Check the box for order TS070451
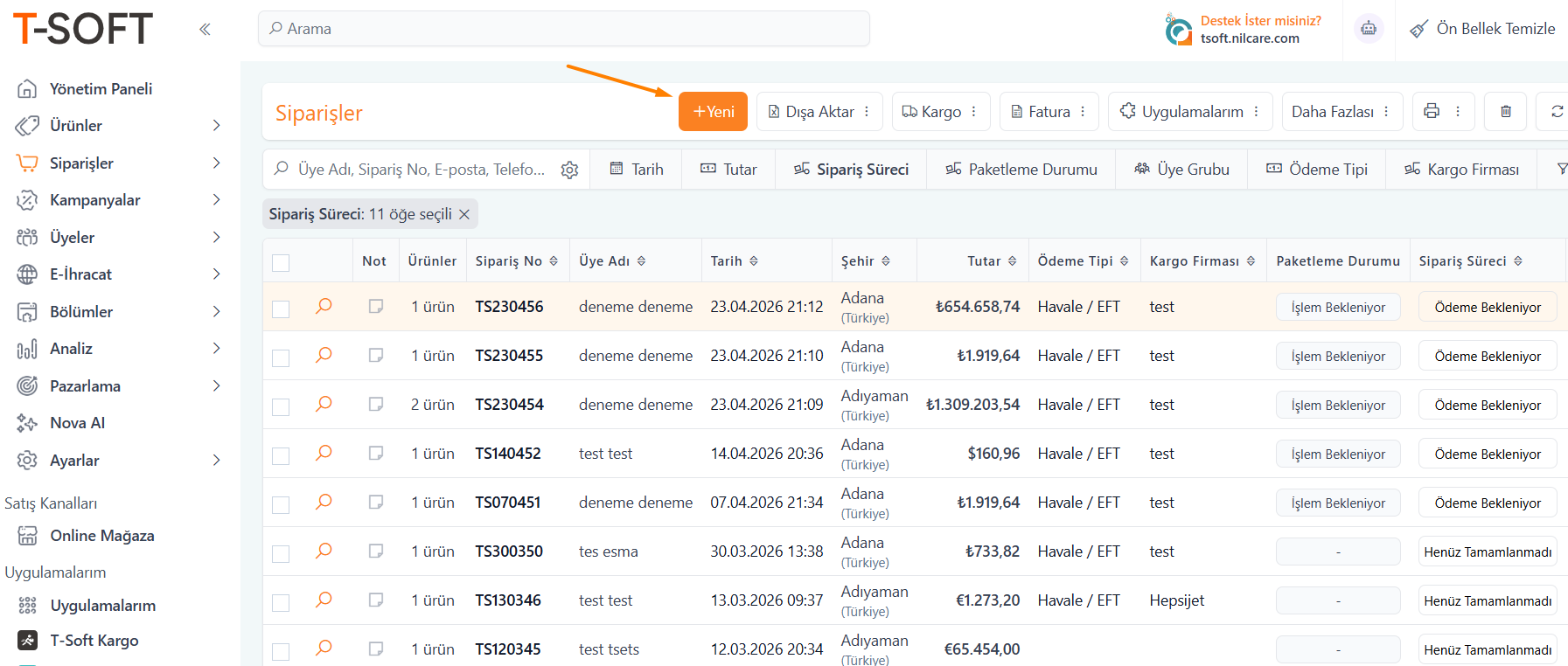Viewport: 1568px width, 666px height. pyautogui.click(x=281, y=504)
